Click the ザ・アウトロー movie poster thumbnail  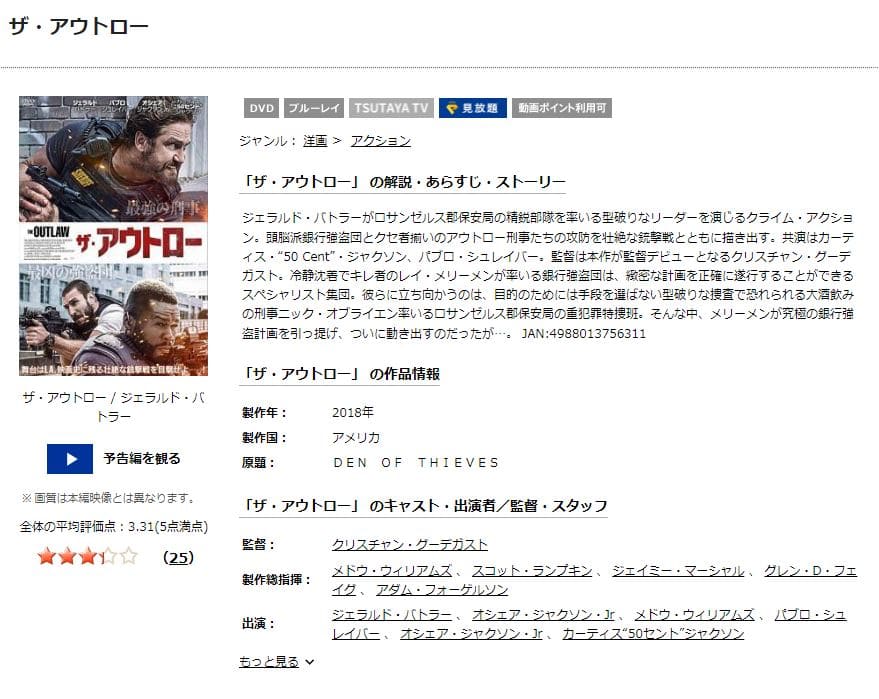click(113, 235)
